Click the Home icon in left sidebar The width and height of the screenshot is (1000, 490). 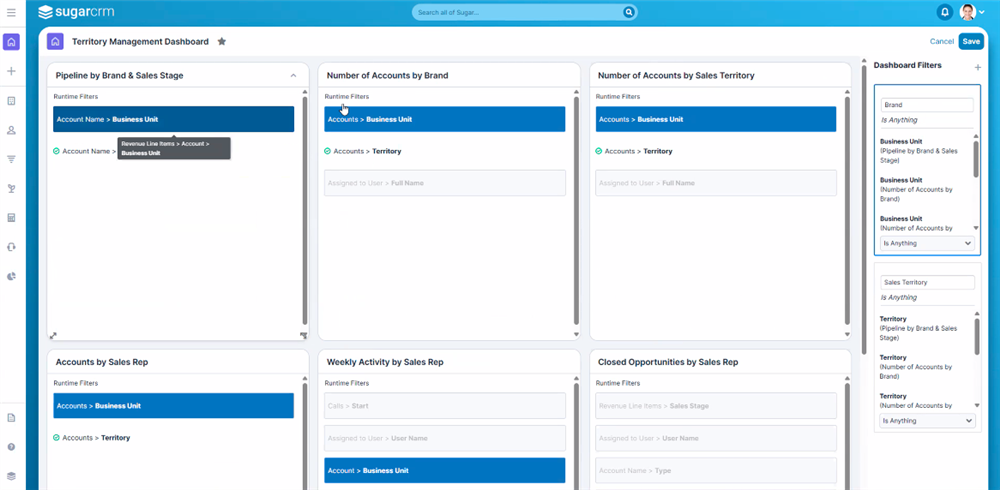[x=11, y=42]
